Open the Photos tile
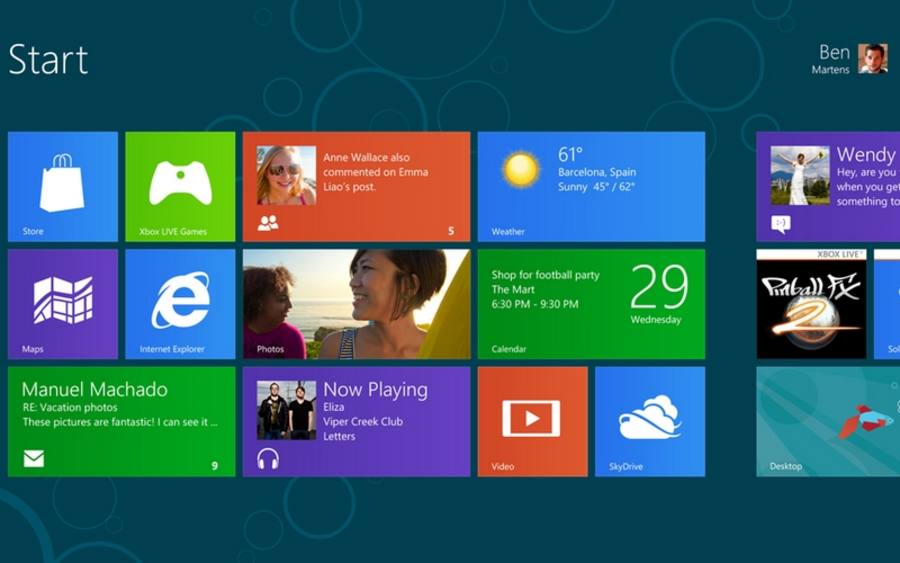 [x=356, y=304]
